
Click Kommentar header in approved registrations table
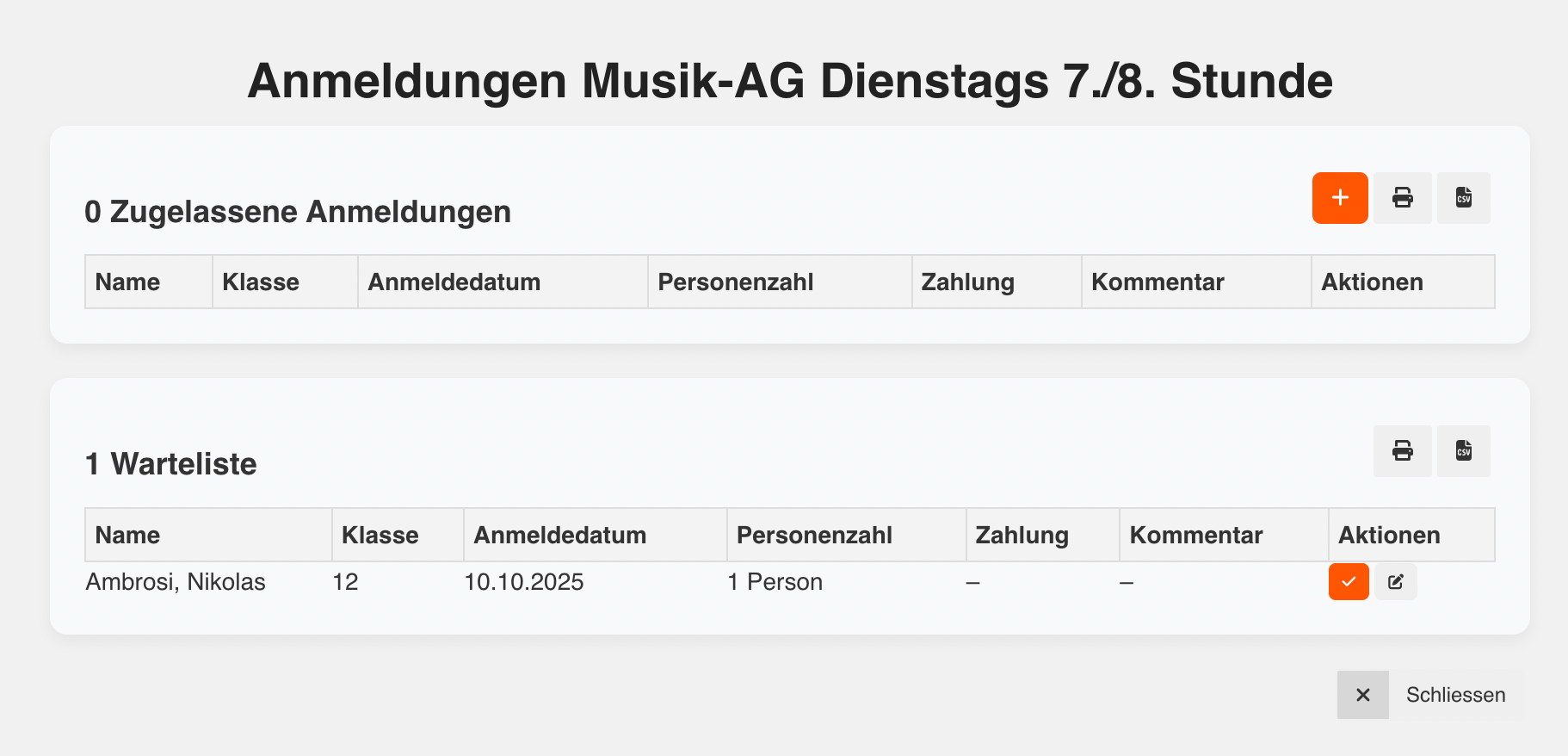click(1157, 282)
